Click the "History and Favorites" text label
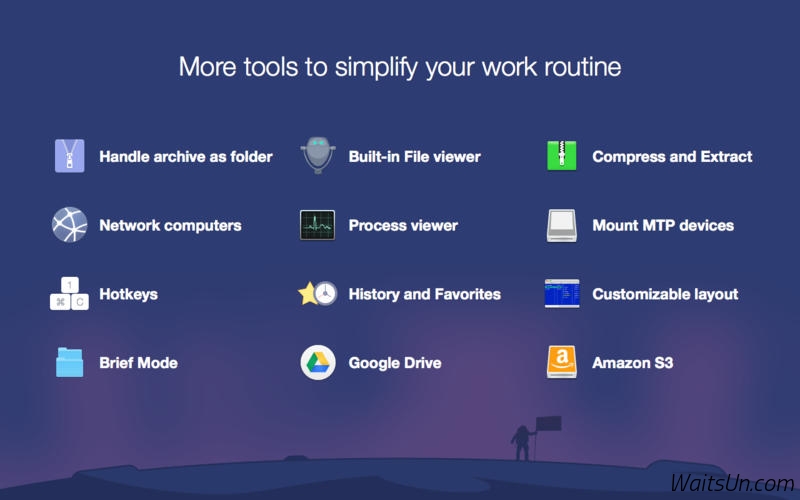Screen dimensions: 800x500 coord(424,294)
